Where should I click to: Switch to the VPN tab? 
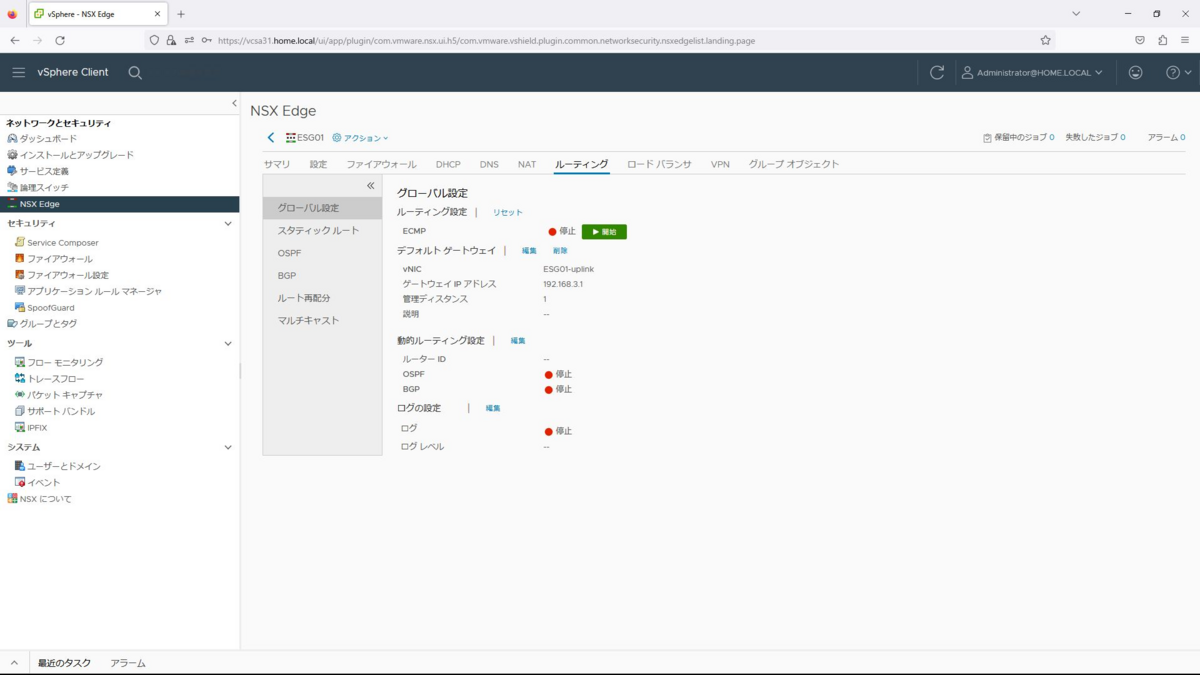tap(720, 164)
